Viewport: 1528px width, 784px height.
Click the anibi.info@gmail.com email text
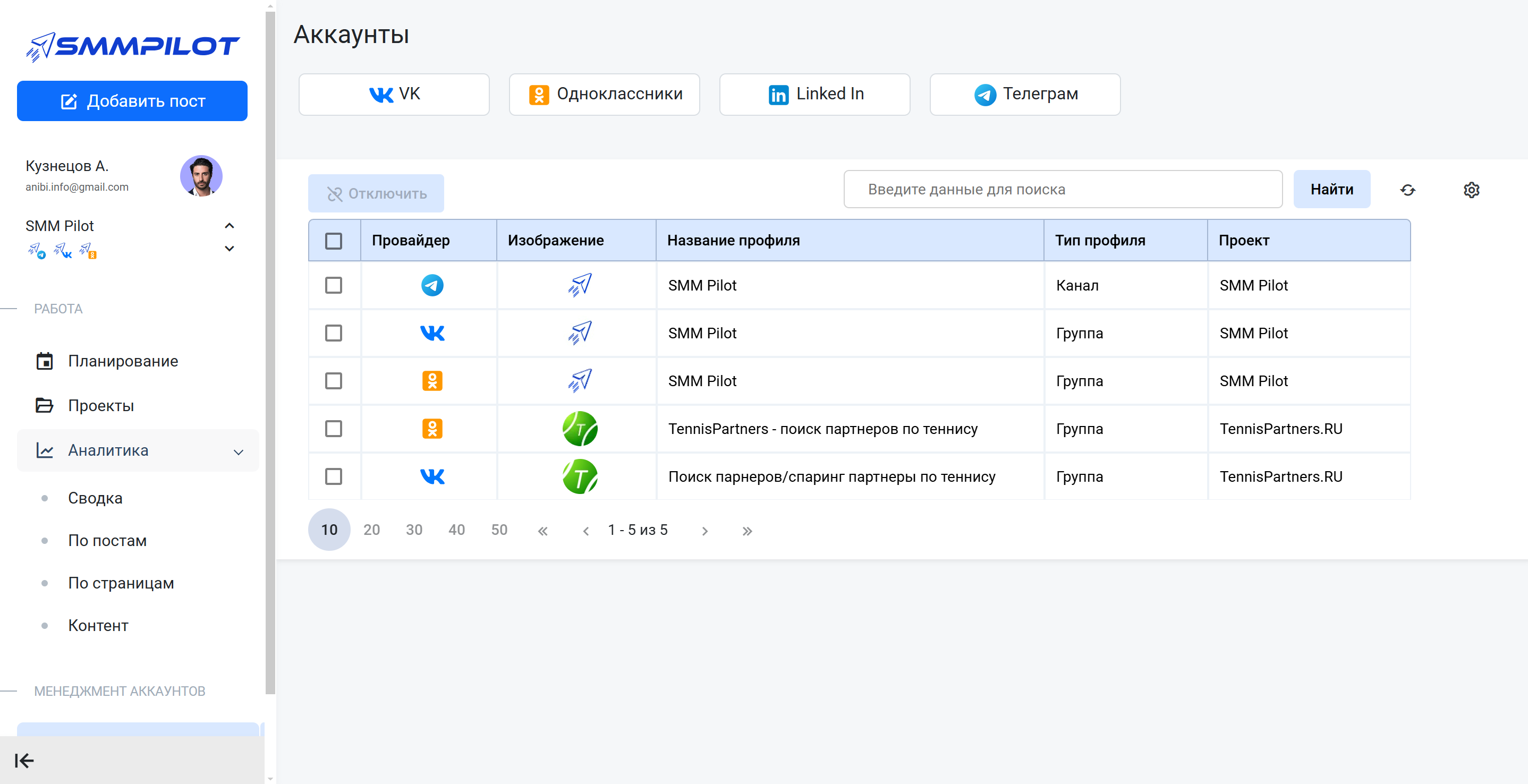click(77, 187)
